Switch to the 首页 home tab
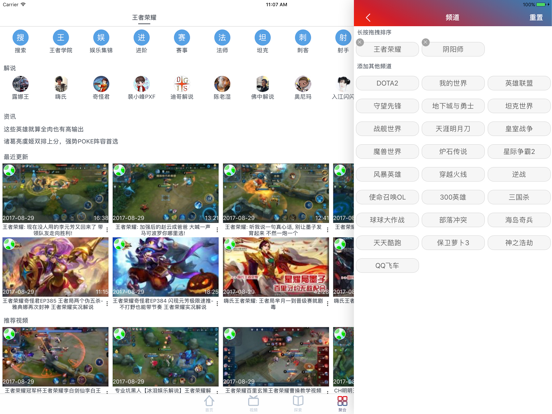The width and height of the screenshot is (552, 414). pyautogui.click(x=209, y=403)
